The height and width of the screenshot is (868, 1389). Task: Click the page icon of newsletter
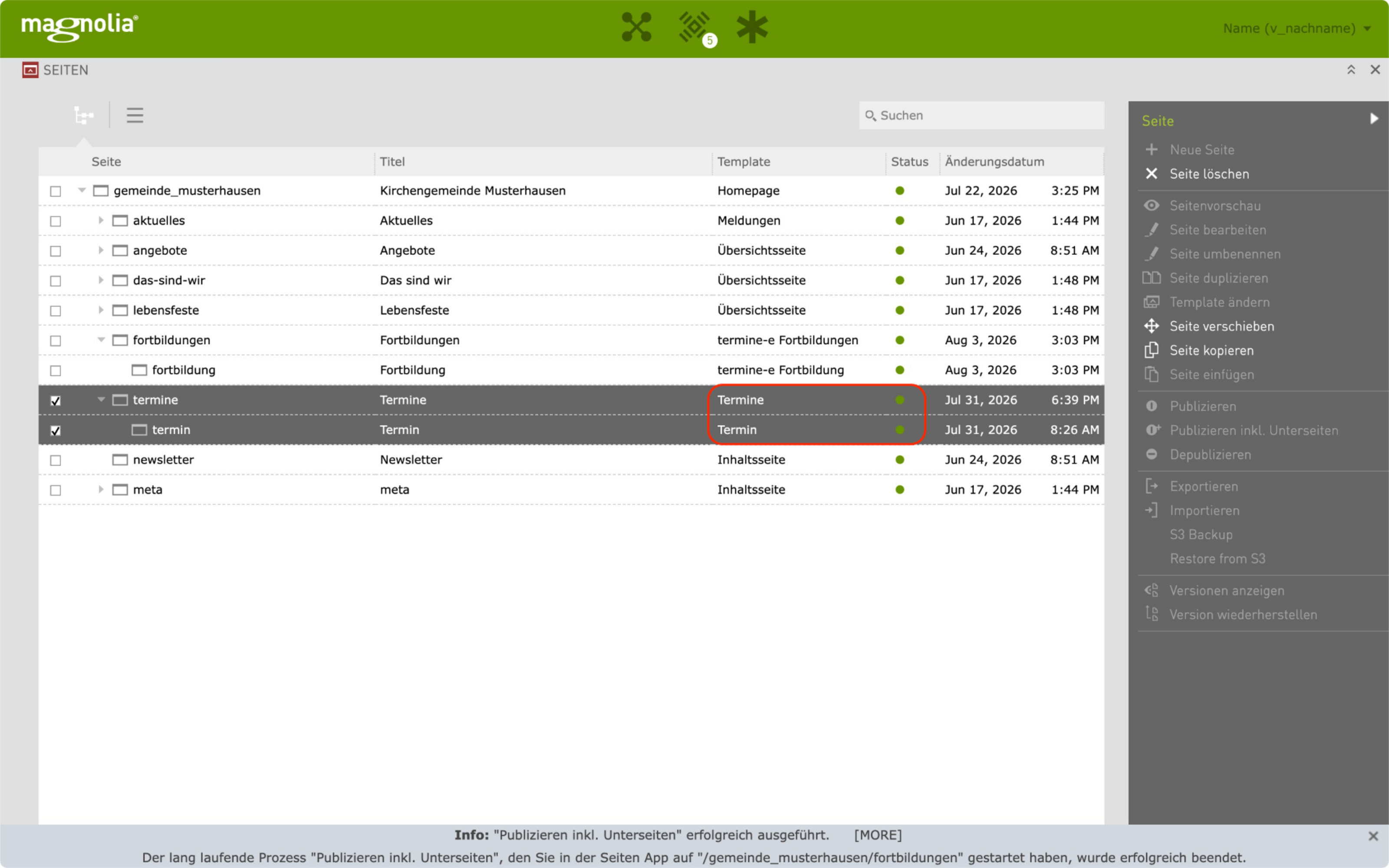(120, 460)
